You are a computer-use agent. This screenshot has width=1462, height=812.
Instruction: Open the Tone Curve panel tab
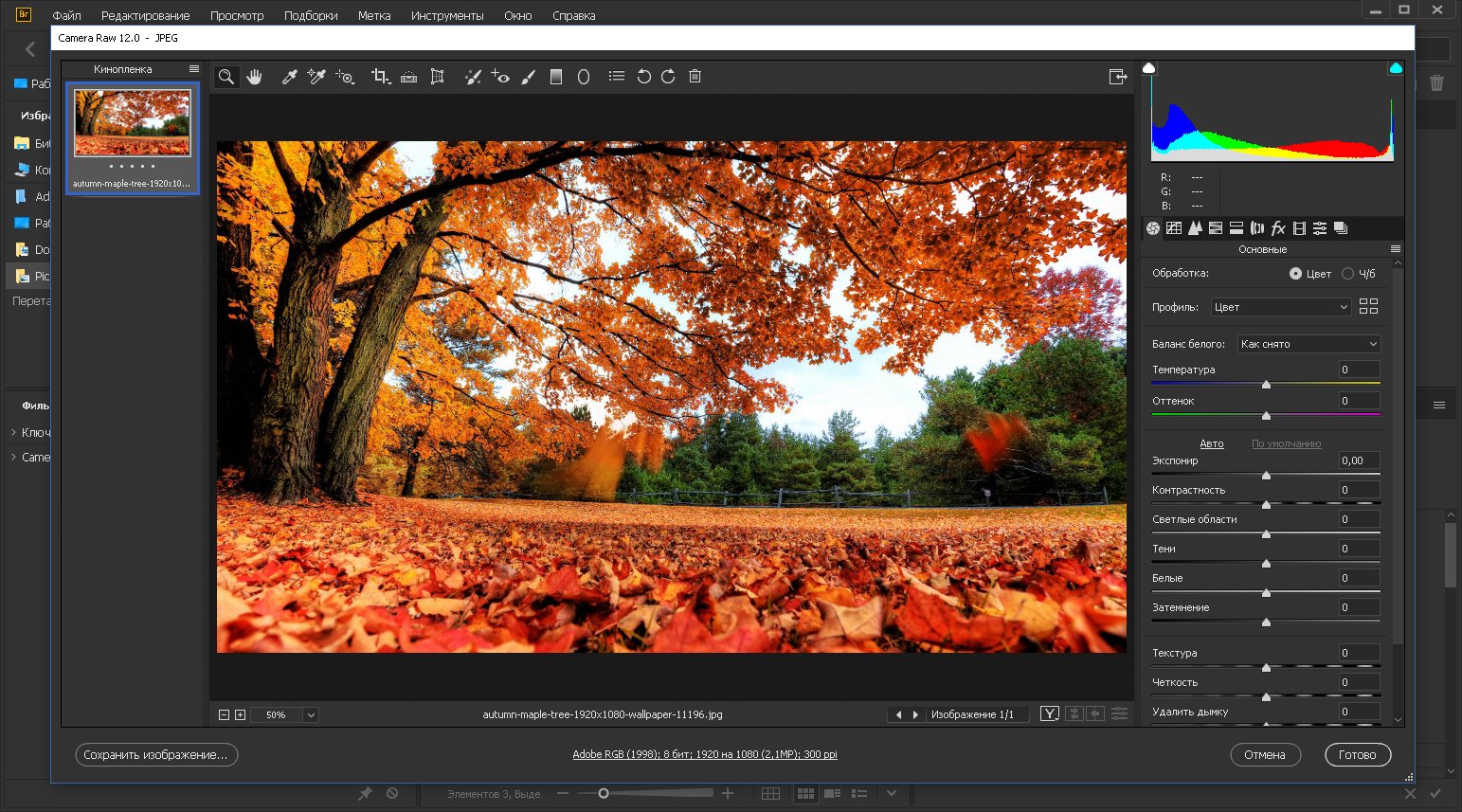click(1174, 228)
